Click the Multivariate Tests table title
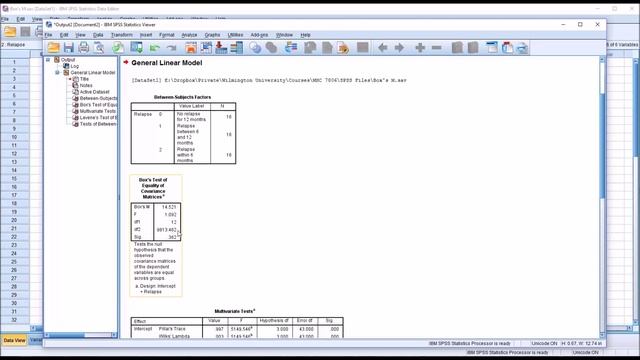The width and height of the screenshot is (640, 360). [235, 311]
